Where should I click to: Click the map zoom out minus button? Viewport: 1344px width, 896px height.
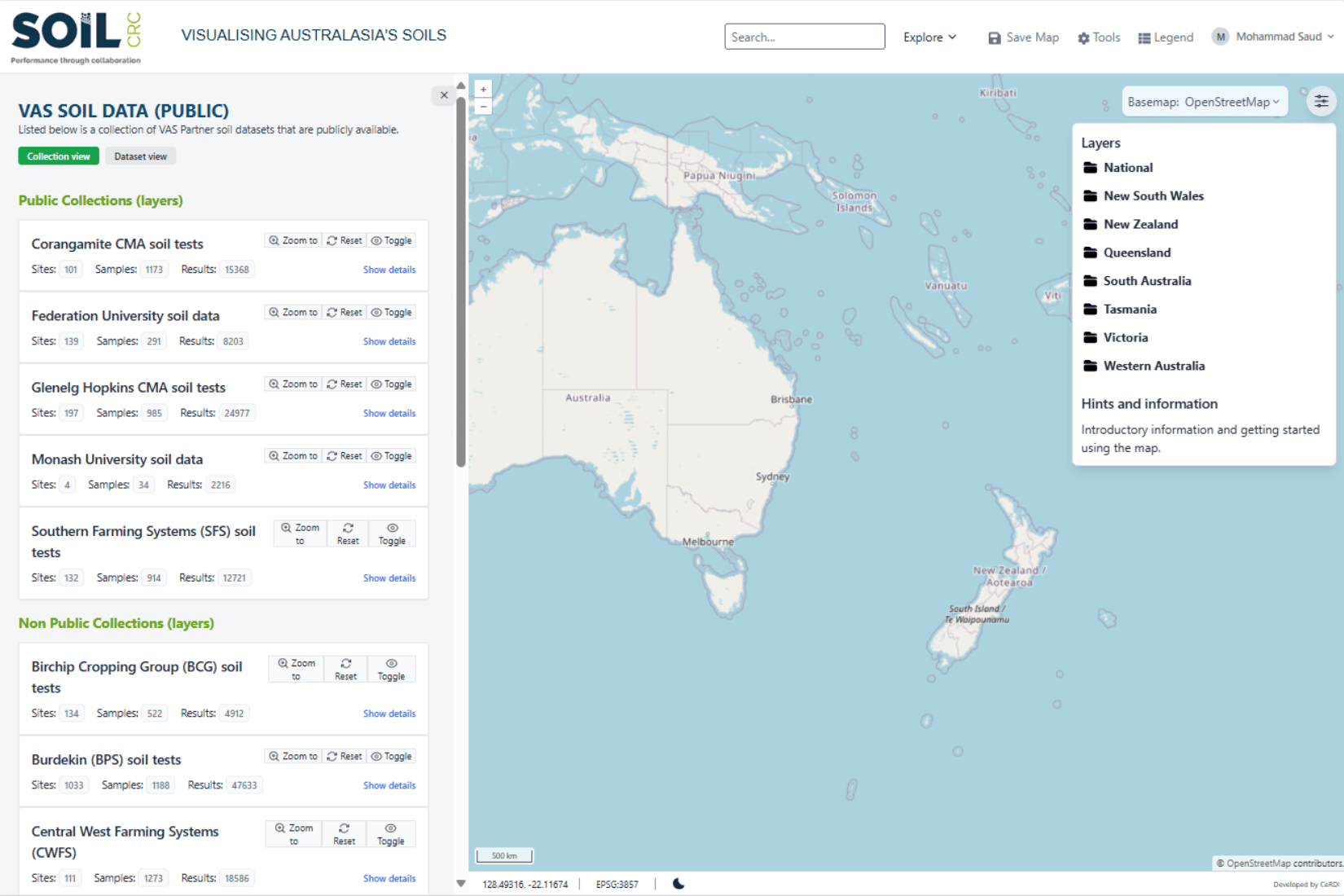[483, 107]
